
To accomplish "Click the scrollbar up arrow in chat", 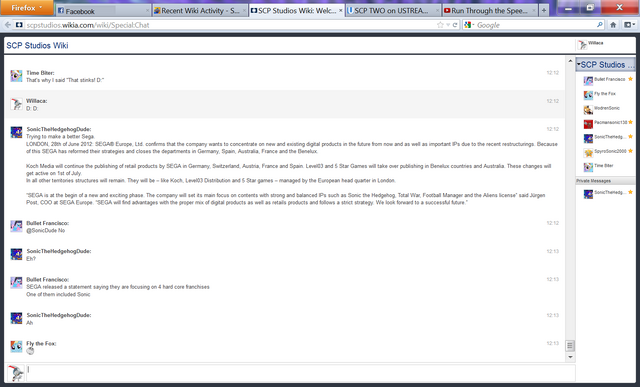I will (570, 61).
